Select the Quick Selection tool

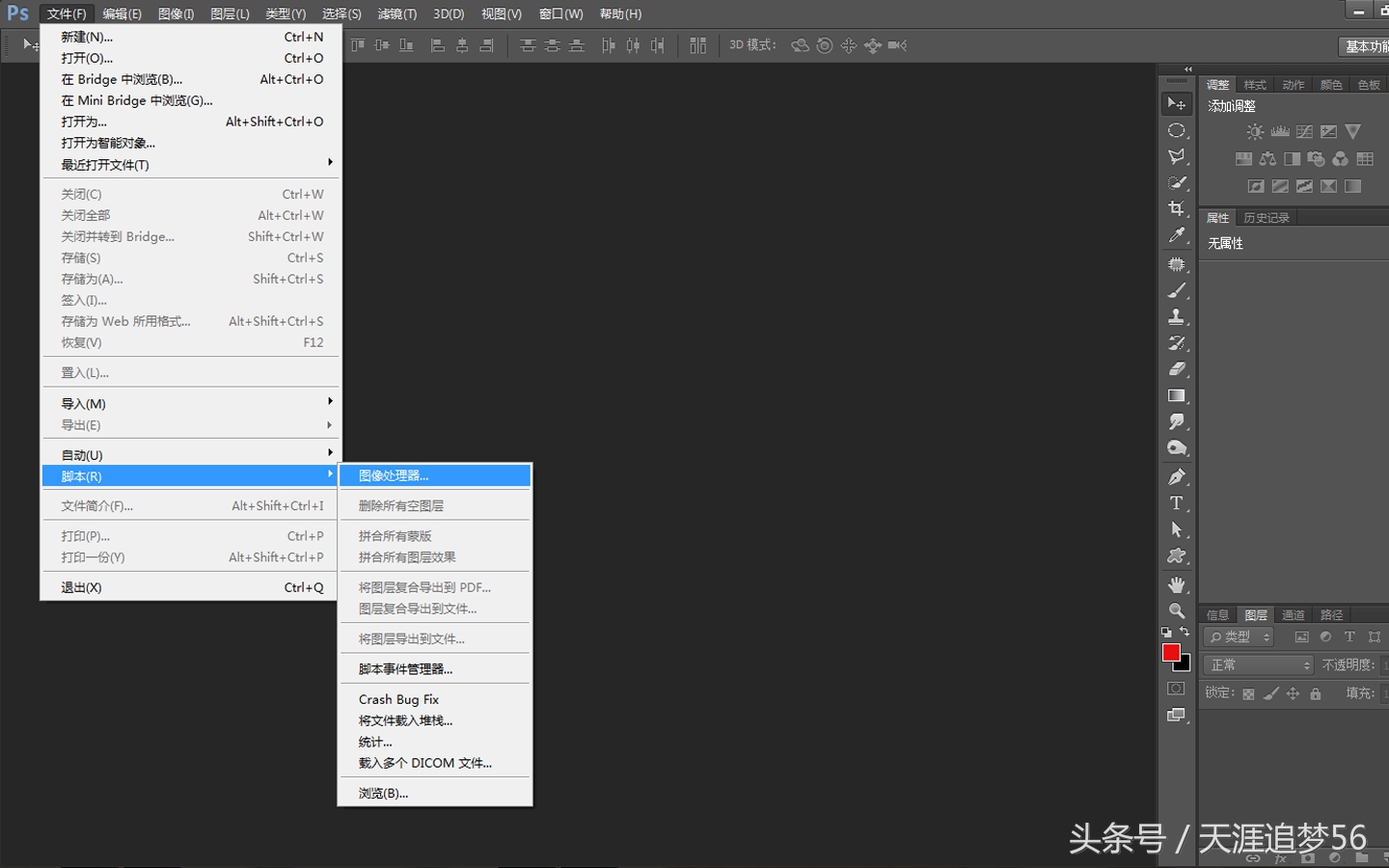(x=1177, y=182)
